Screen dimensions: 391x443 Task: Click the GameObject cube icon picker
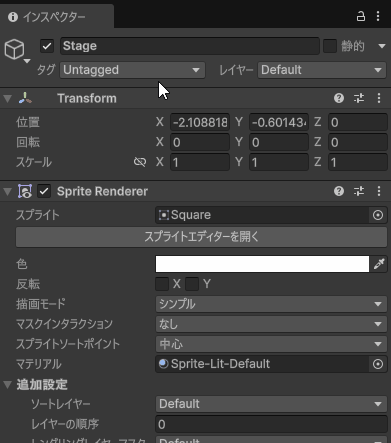coord(17,51)
